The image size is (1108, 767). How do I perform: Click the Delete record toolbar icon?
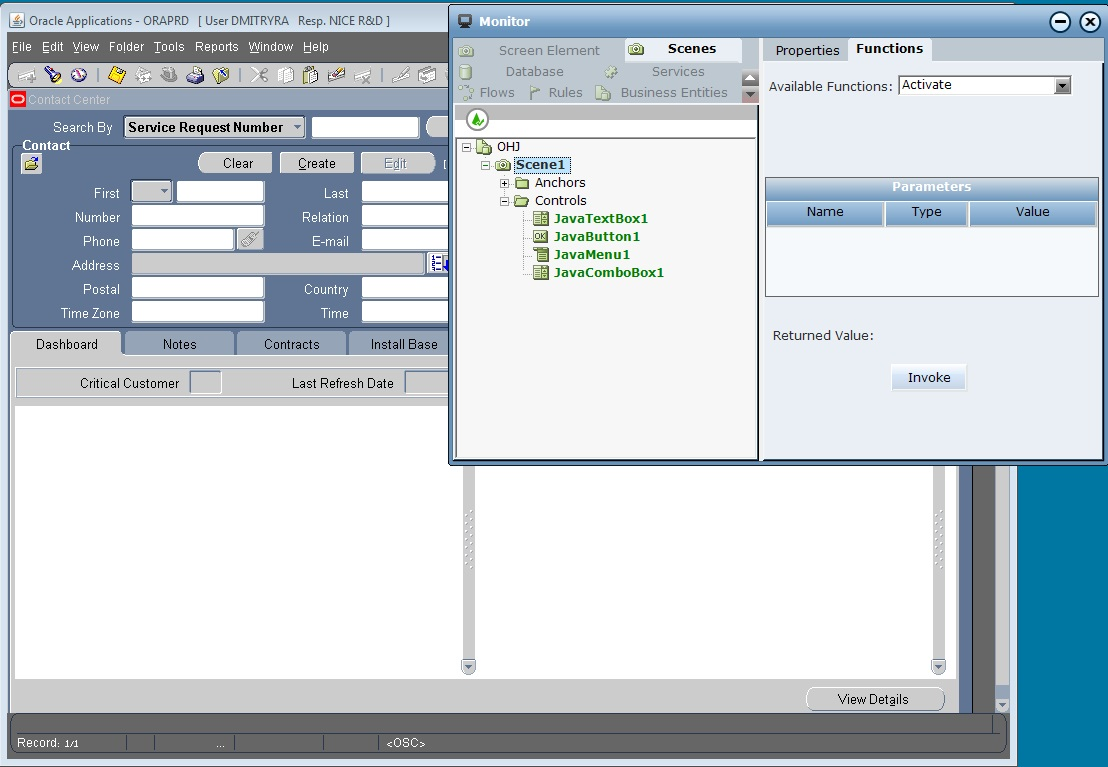click(x=363, y=75)
